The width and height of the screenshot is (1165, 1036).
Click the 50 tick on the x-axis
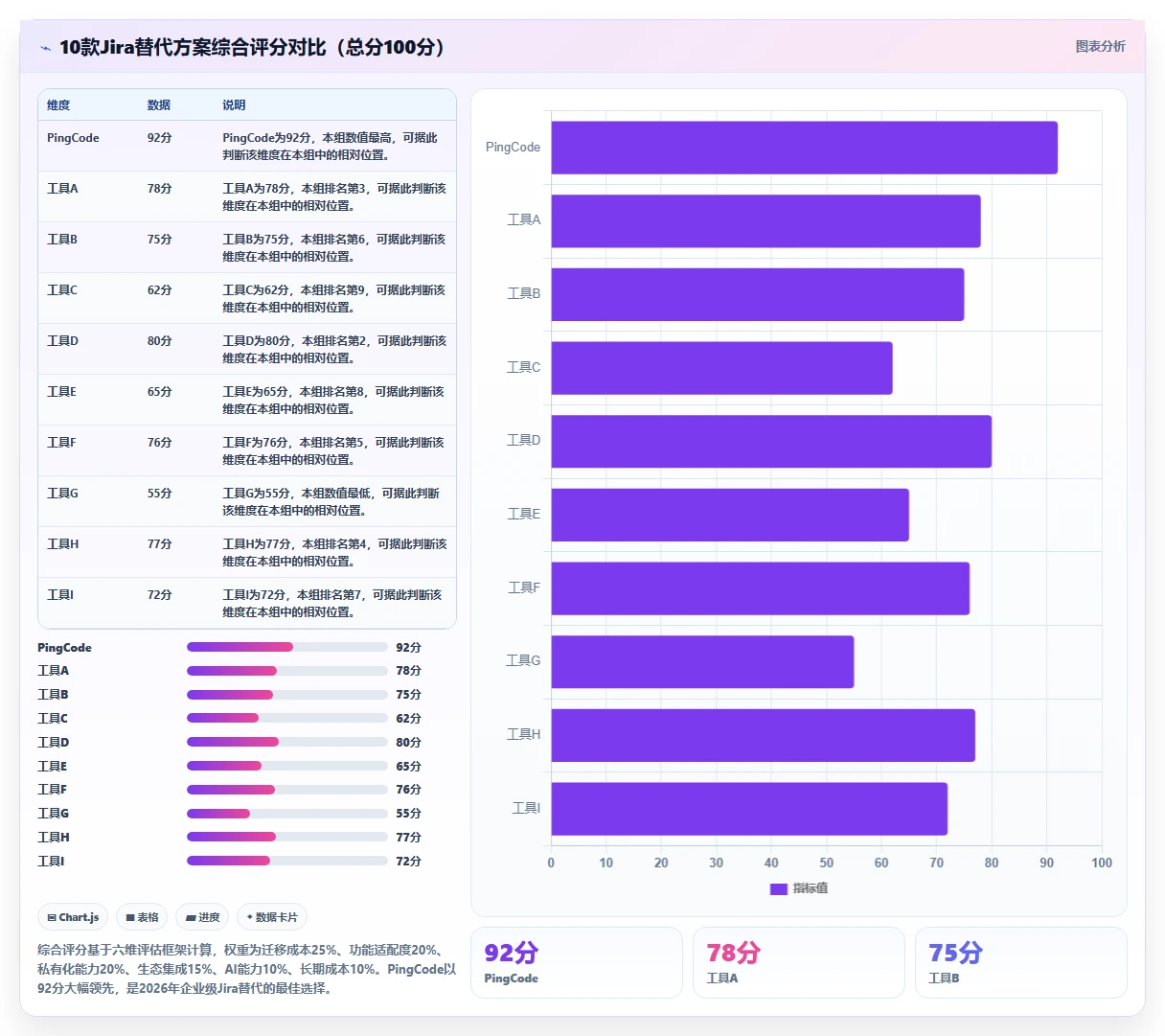coord(826,863)
